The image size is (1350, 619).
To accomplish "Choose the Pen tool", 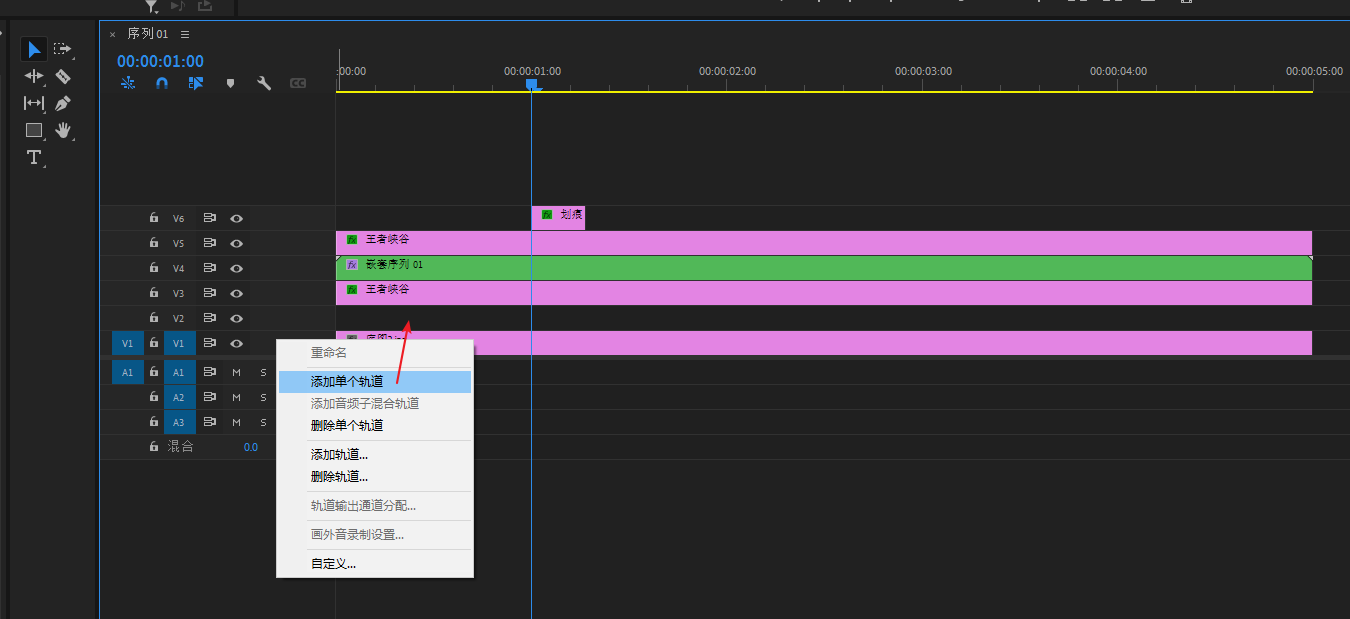I will (x=63, y=103).
